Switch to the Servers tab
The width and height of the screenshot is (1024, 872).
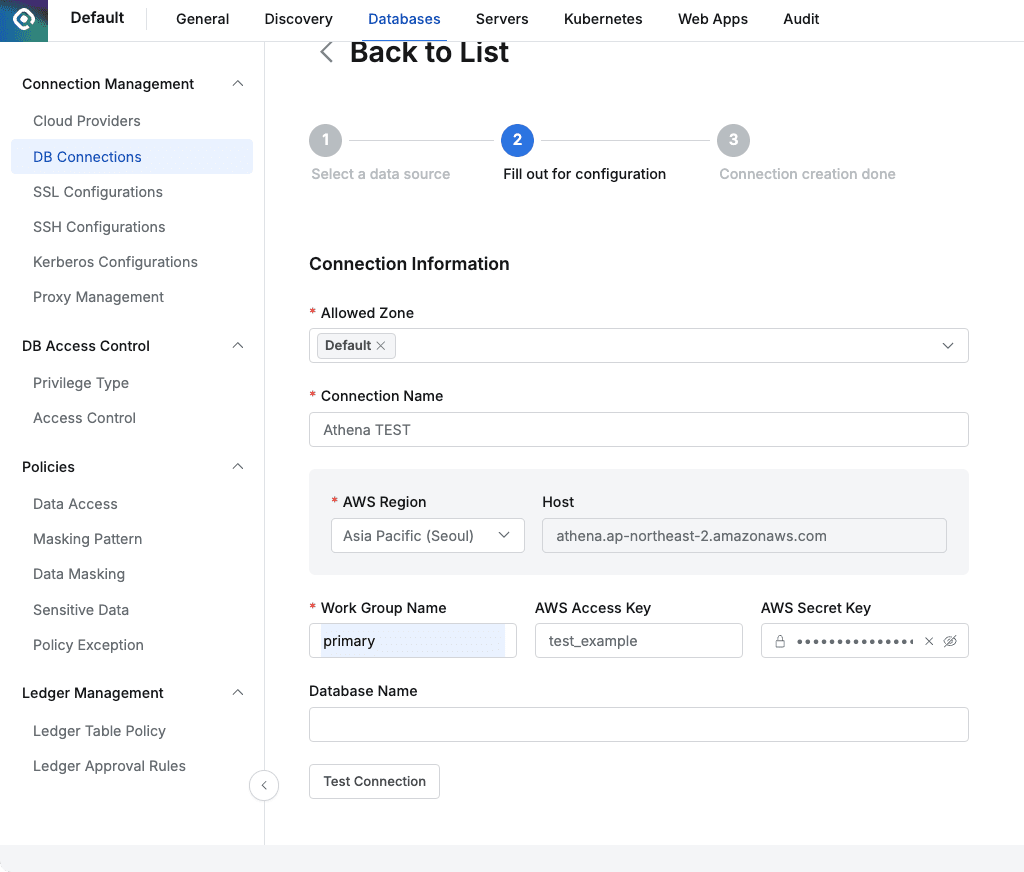point(502,19)
